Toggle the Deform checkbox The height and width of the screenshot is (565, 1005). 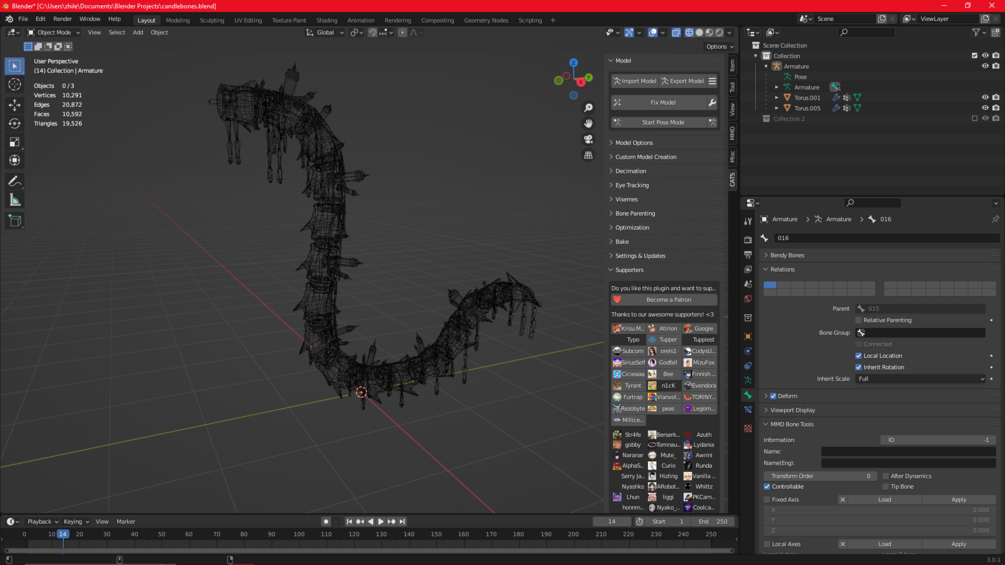click(773, 396)
